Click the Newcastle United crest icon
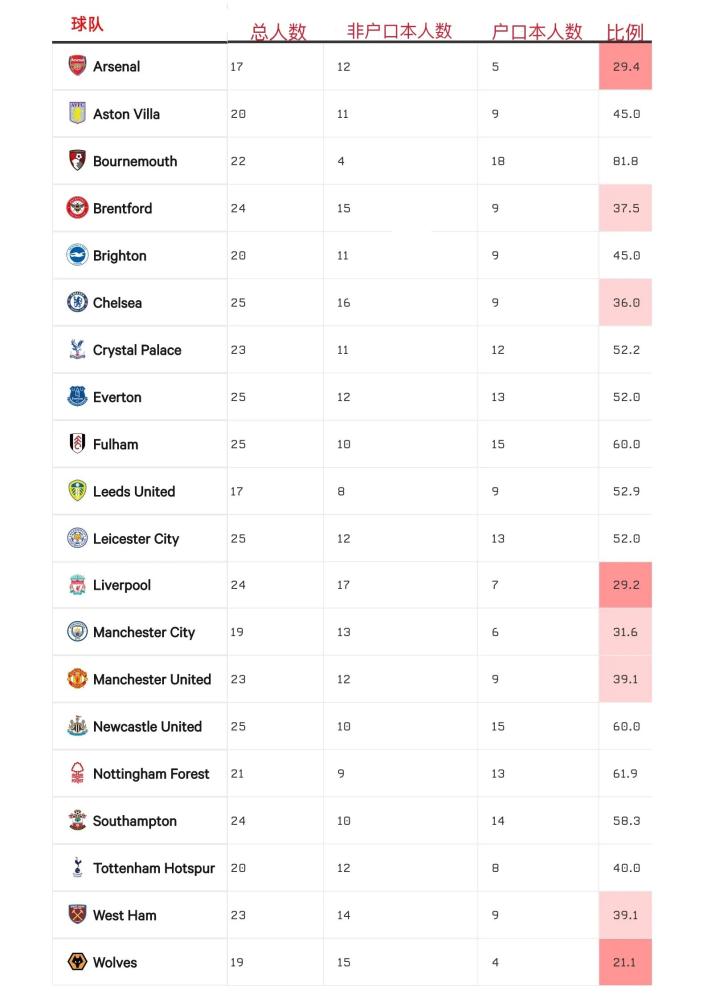This screenshot has height=998, width=720. pyautogui.click(x=77, y=726)
